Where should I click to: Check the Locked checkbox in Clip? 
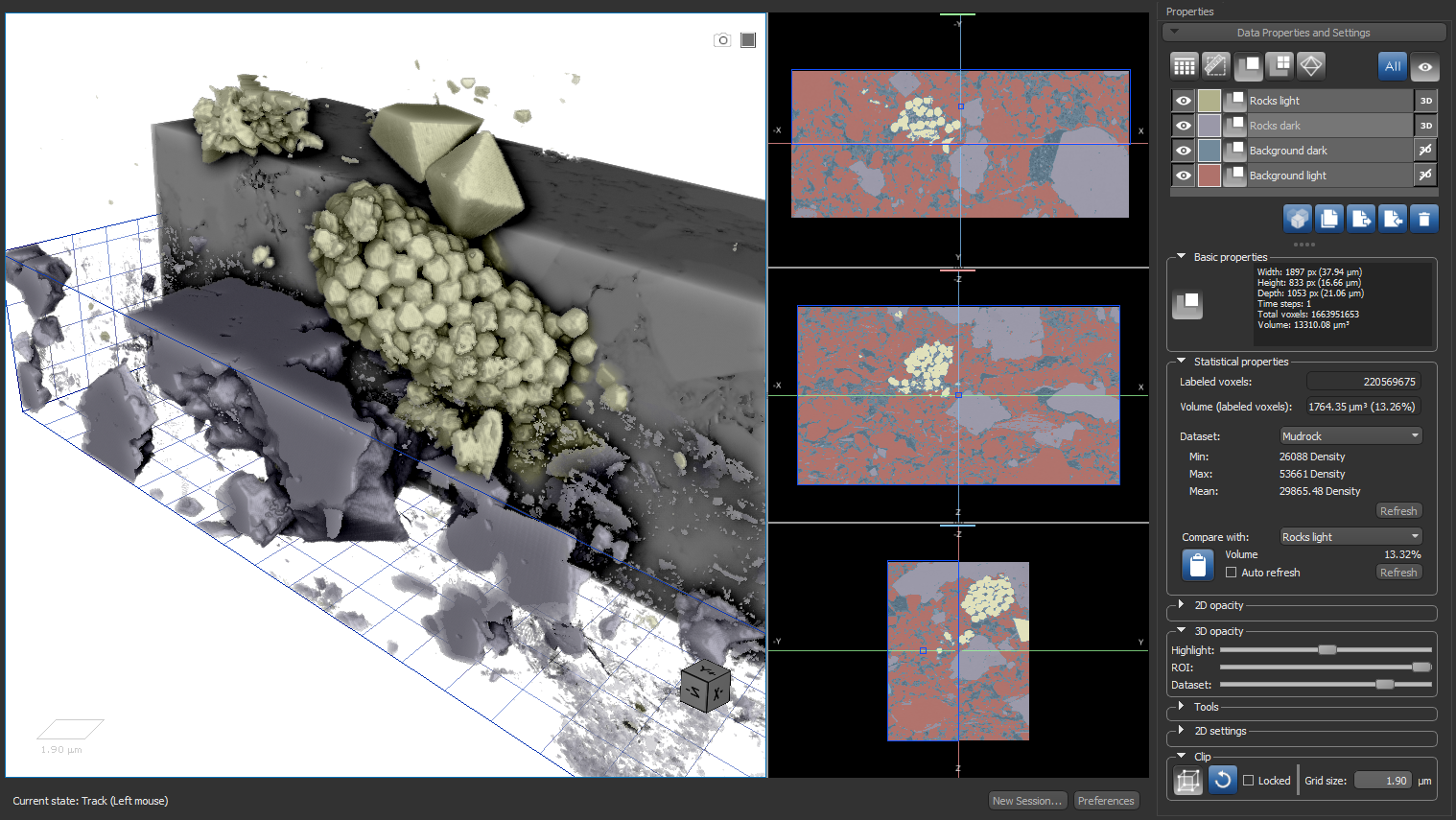pyautogui.click(x=1248, y=781)
